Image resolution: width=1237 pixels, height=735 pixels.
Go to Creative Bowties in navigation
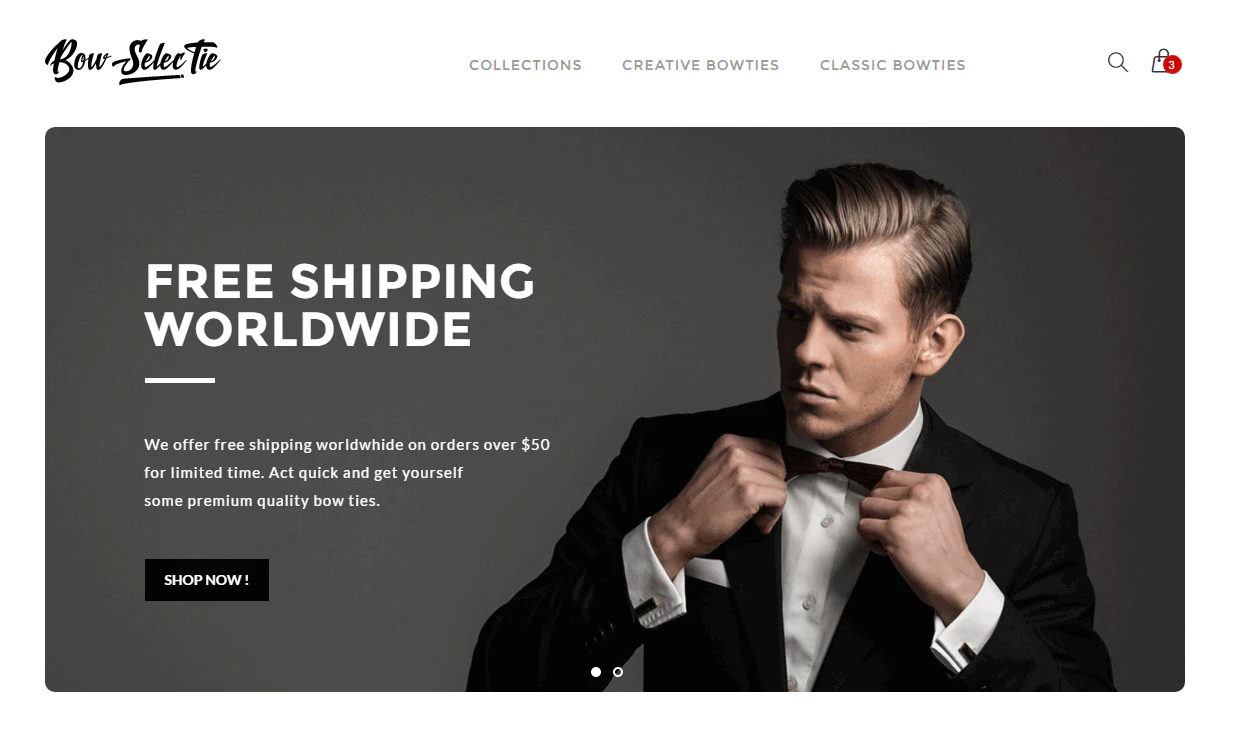tap(700, 65)
